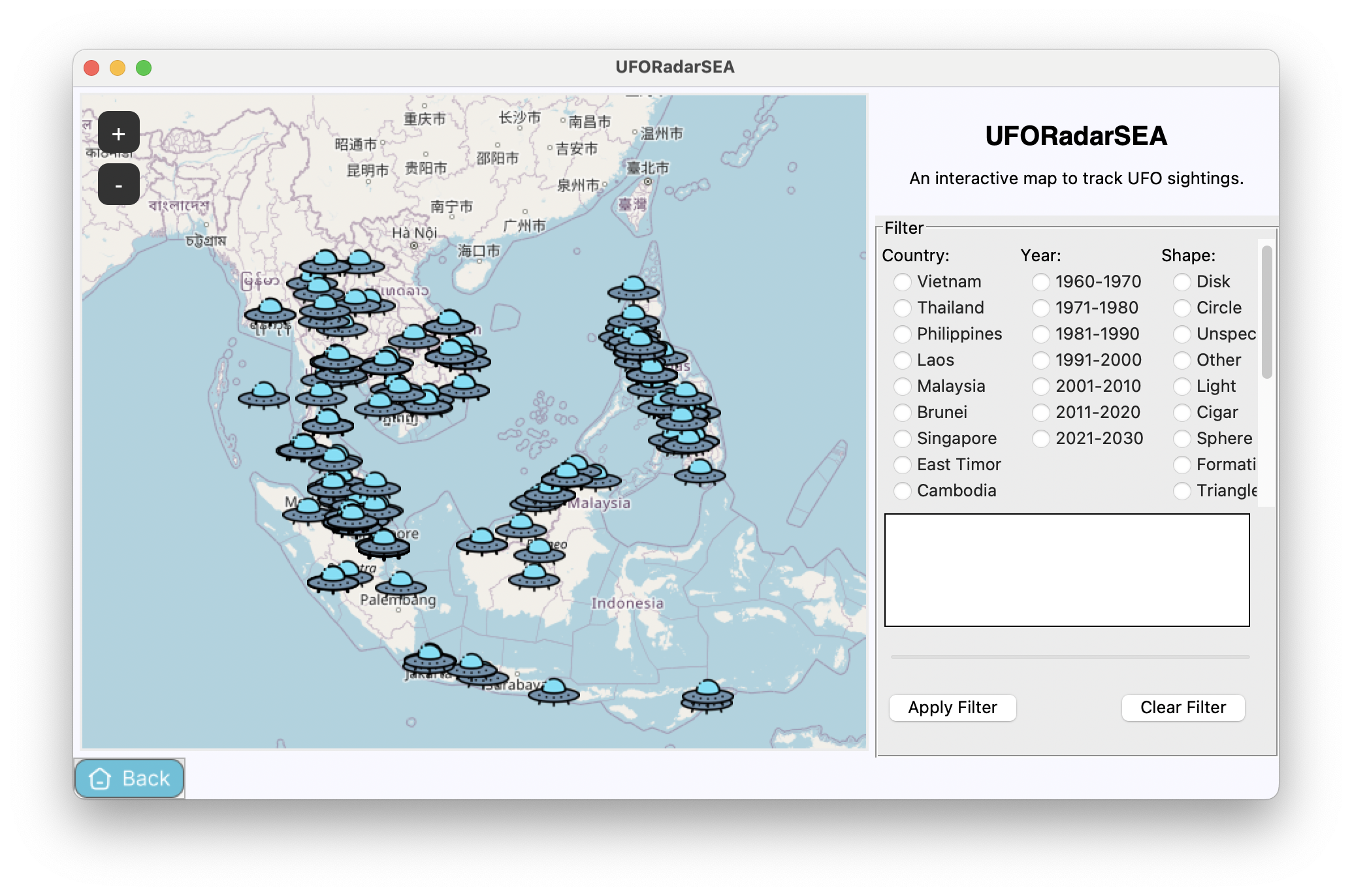Click the westernmost UFO marker in Myanmar
This screenshot has width=1352, height=896.
270,311
